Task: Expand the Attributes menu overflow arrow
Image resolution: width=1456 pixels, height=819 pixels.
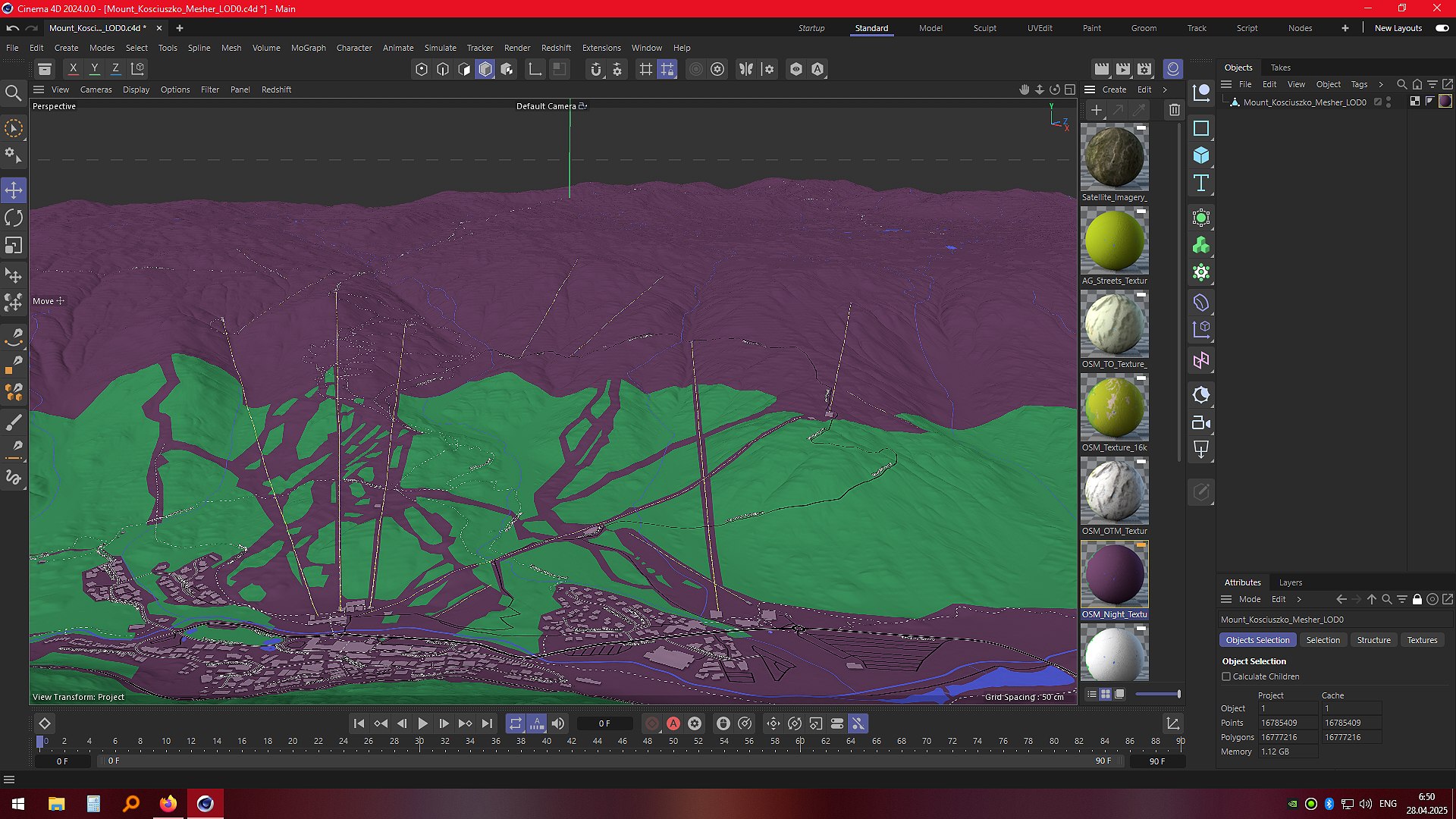Action: (1299, 599)
